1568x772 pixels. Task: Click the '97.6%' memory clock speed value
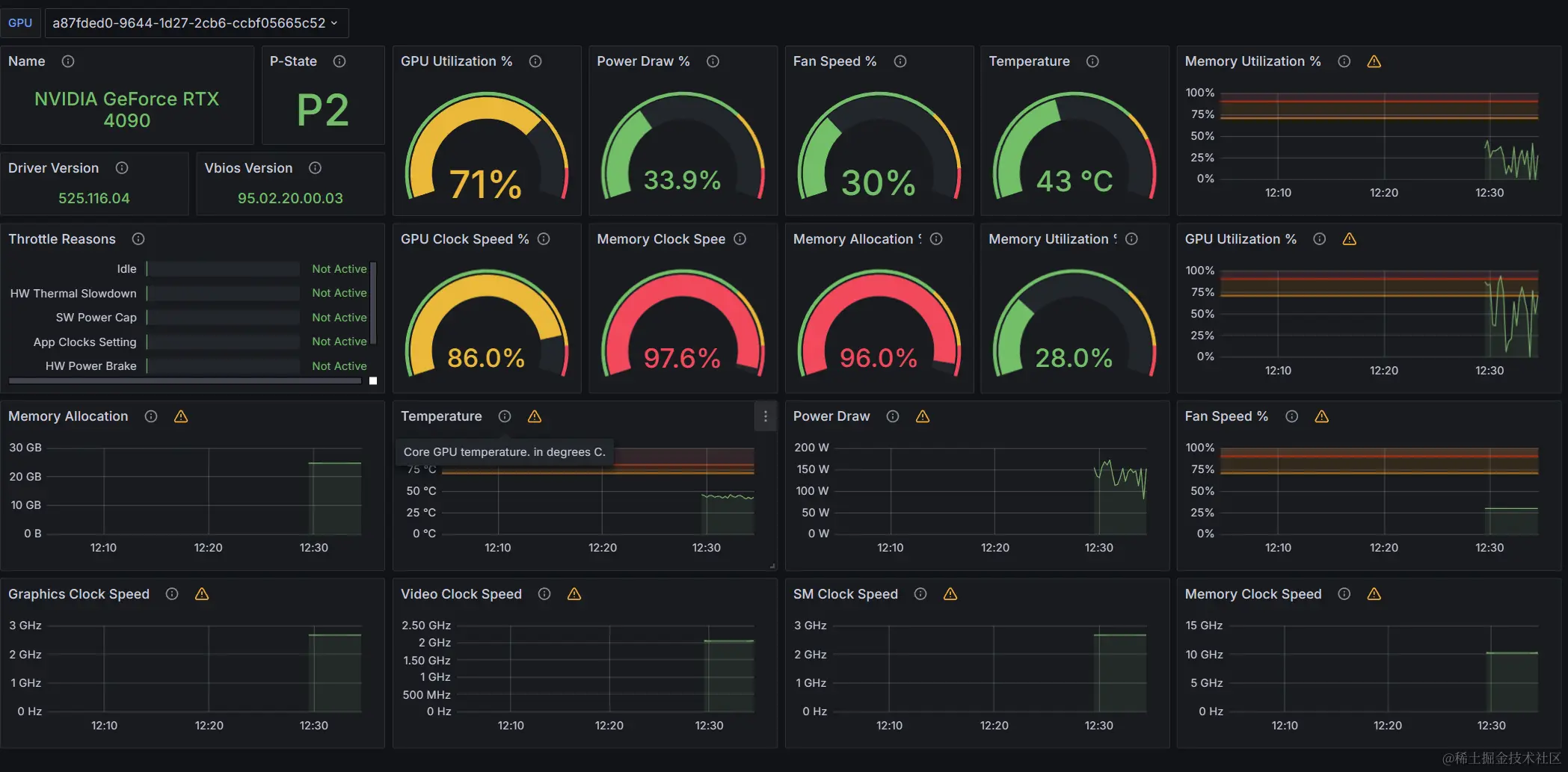tap(682, 358)
